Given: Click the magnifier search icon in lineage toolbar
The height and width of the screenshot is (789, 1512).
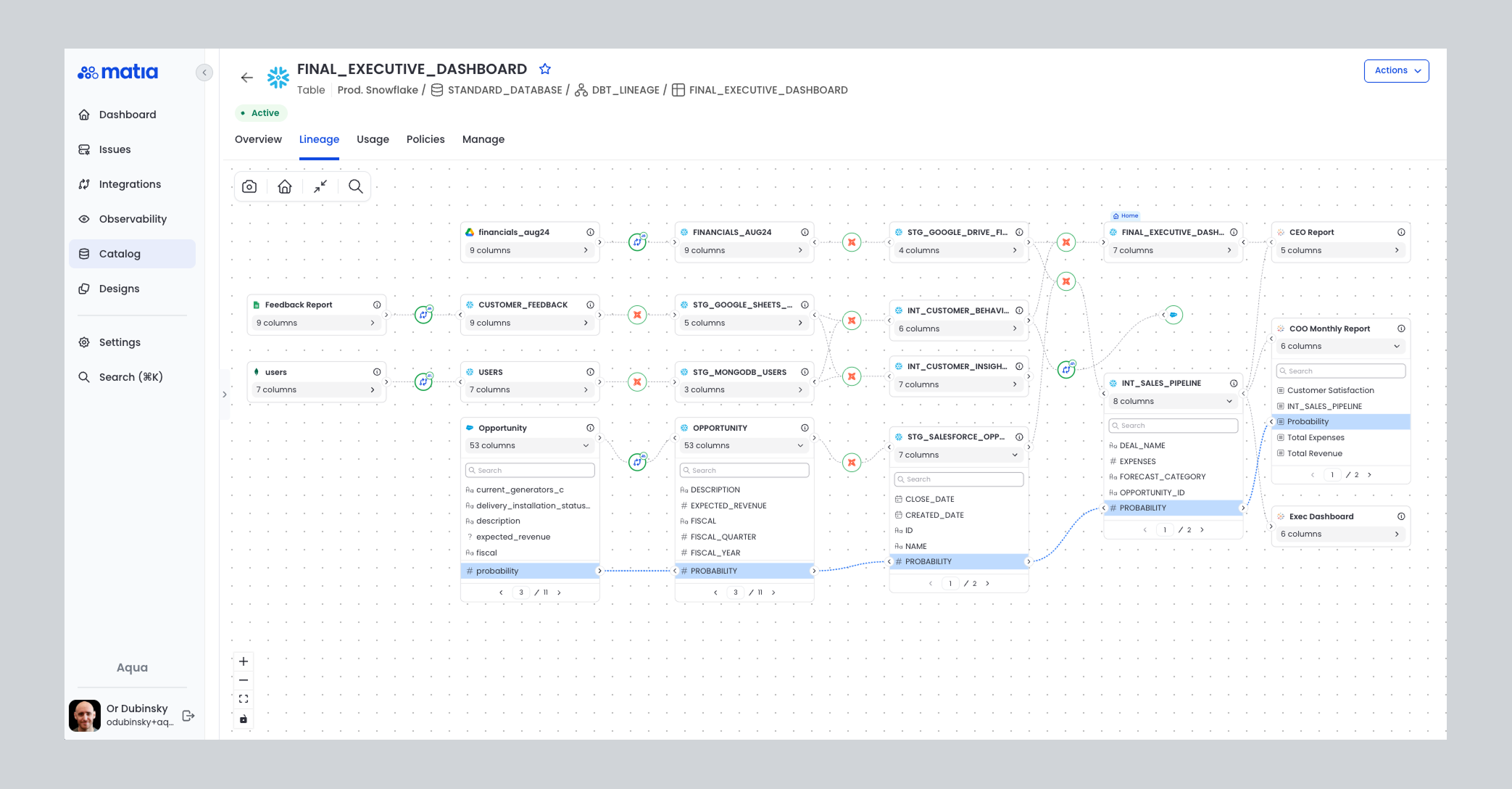Looking at the screenshot, I should pyautogui.click(x=355, y=186).
